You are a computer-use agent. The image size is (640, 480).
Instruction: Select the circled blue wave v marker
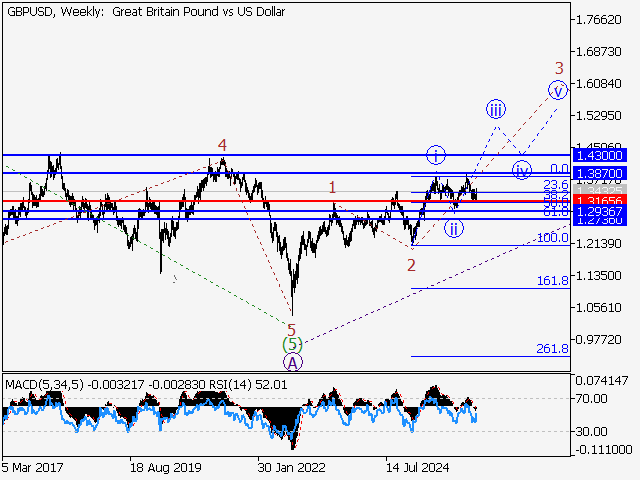pyautogui.click(x=558, y=90)
